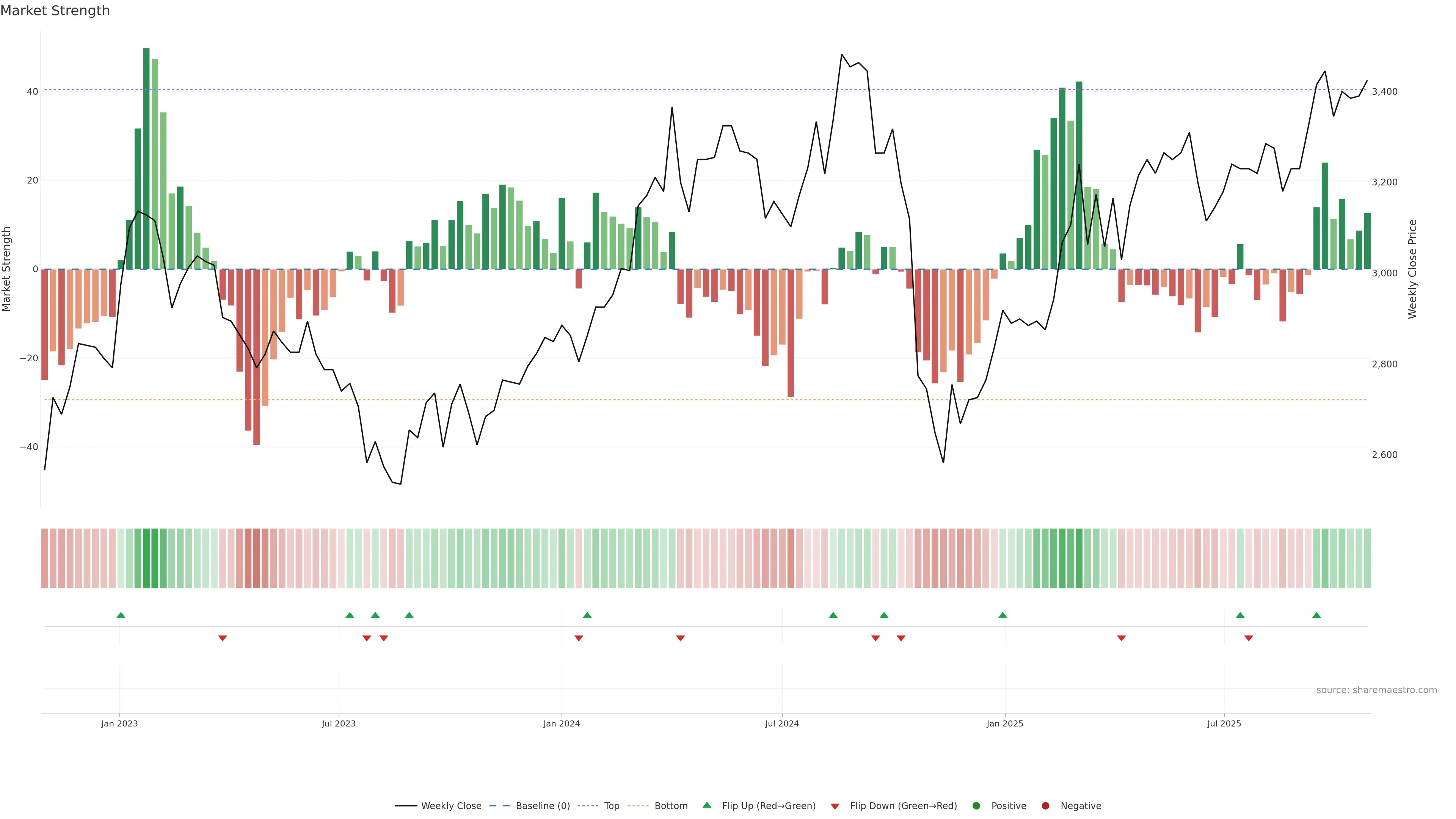The width and height of the screenshot is (1456, 819).
Task: Click the Flip Up green triangle legend icon
Action: coord(706,805)
